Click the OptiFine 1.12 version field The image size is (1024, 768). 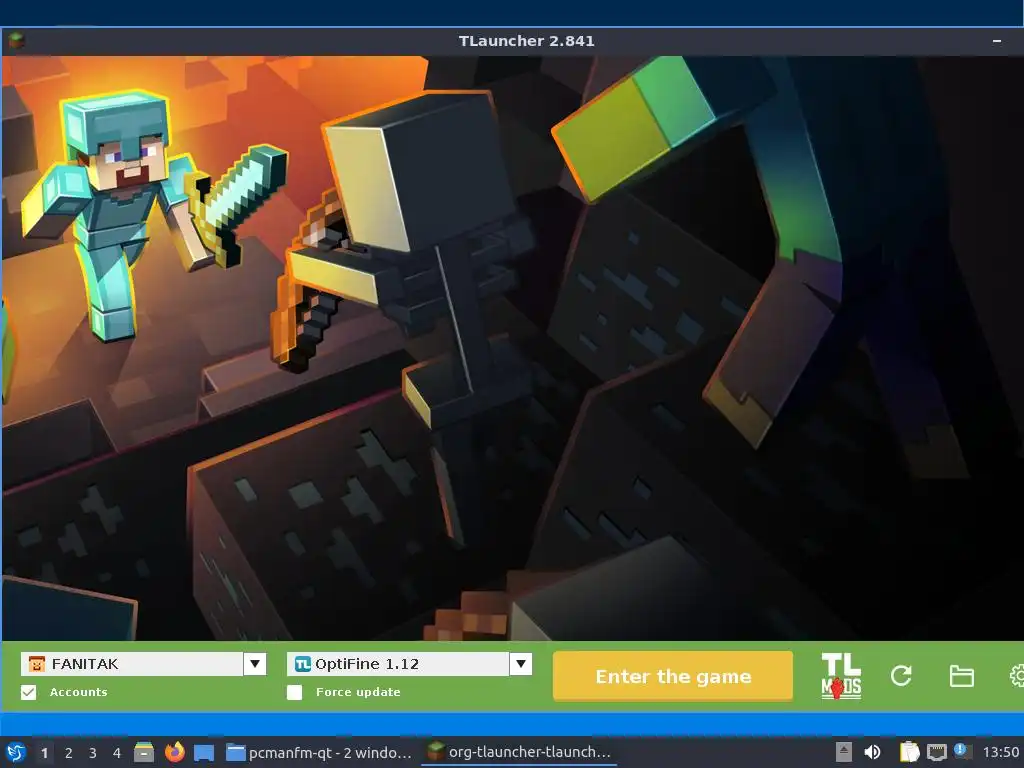click(398, 664)
